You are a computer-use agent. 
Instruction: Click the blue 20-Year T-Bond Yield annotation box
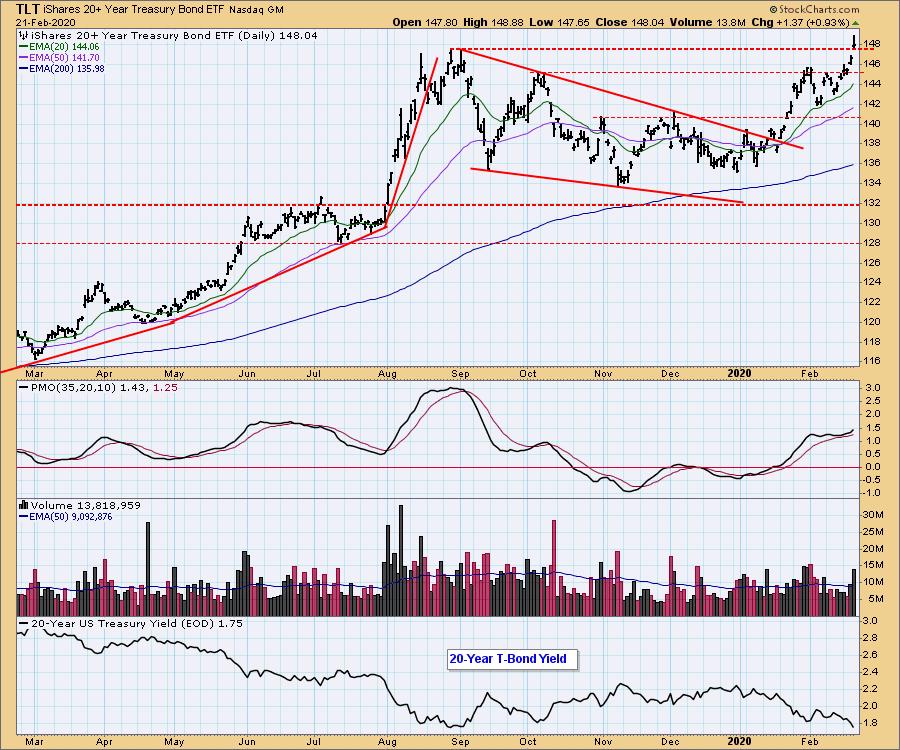click(x=513, y=659)
